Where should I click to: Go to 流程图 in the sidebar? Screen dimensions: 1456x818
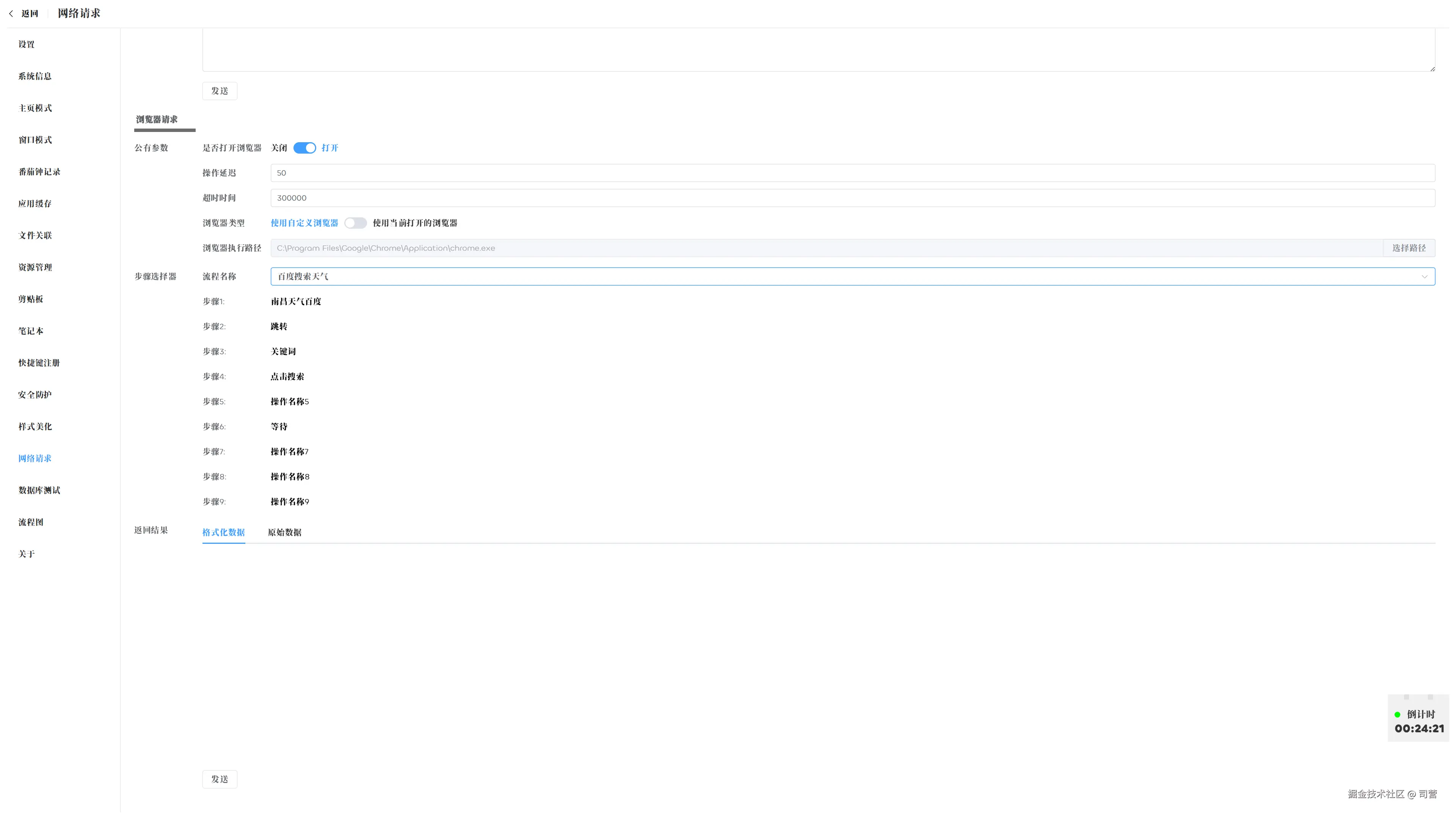30,522
